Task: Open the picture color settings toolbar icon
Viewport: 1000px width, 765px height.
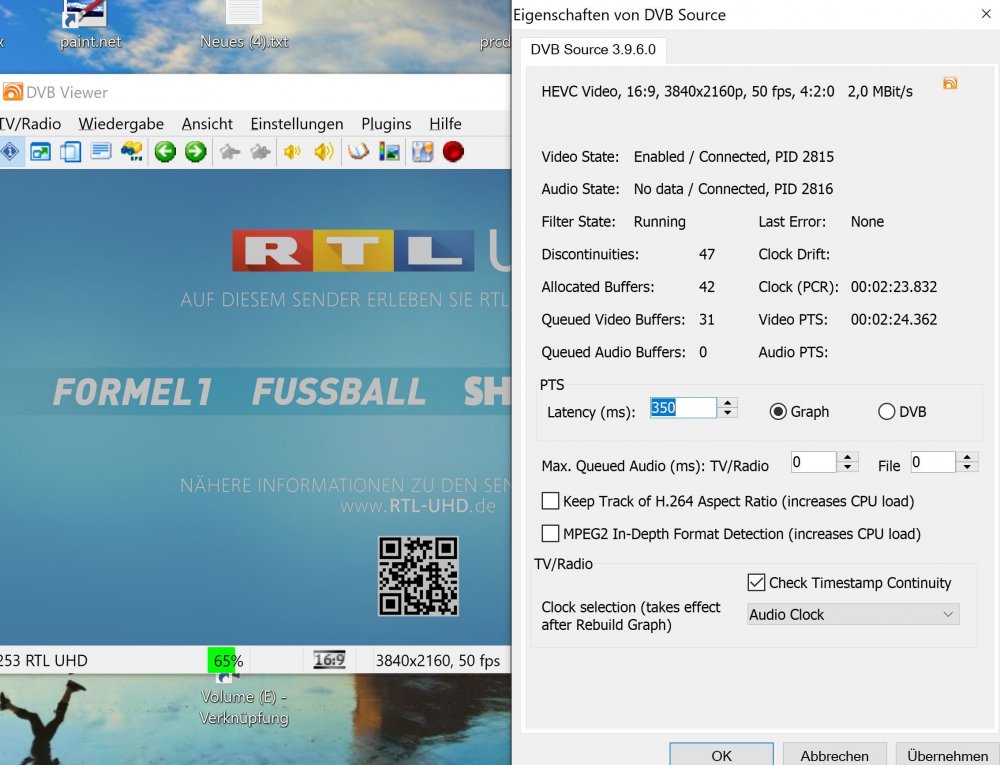Action: click(389, 152)
